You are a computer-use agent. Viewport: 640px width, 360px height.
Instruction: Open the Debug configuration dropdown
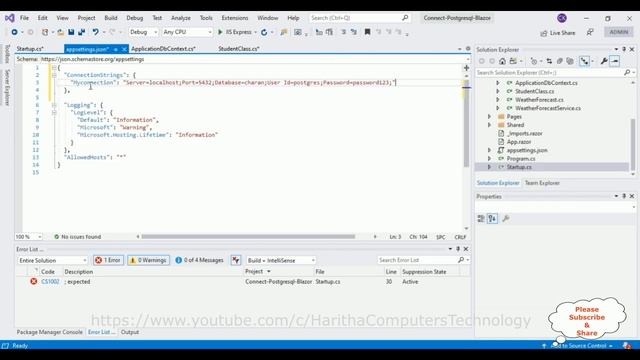(x=143, y=32)
